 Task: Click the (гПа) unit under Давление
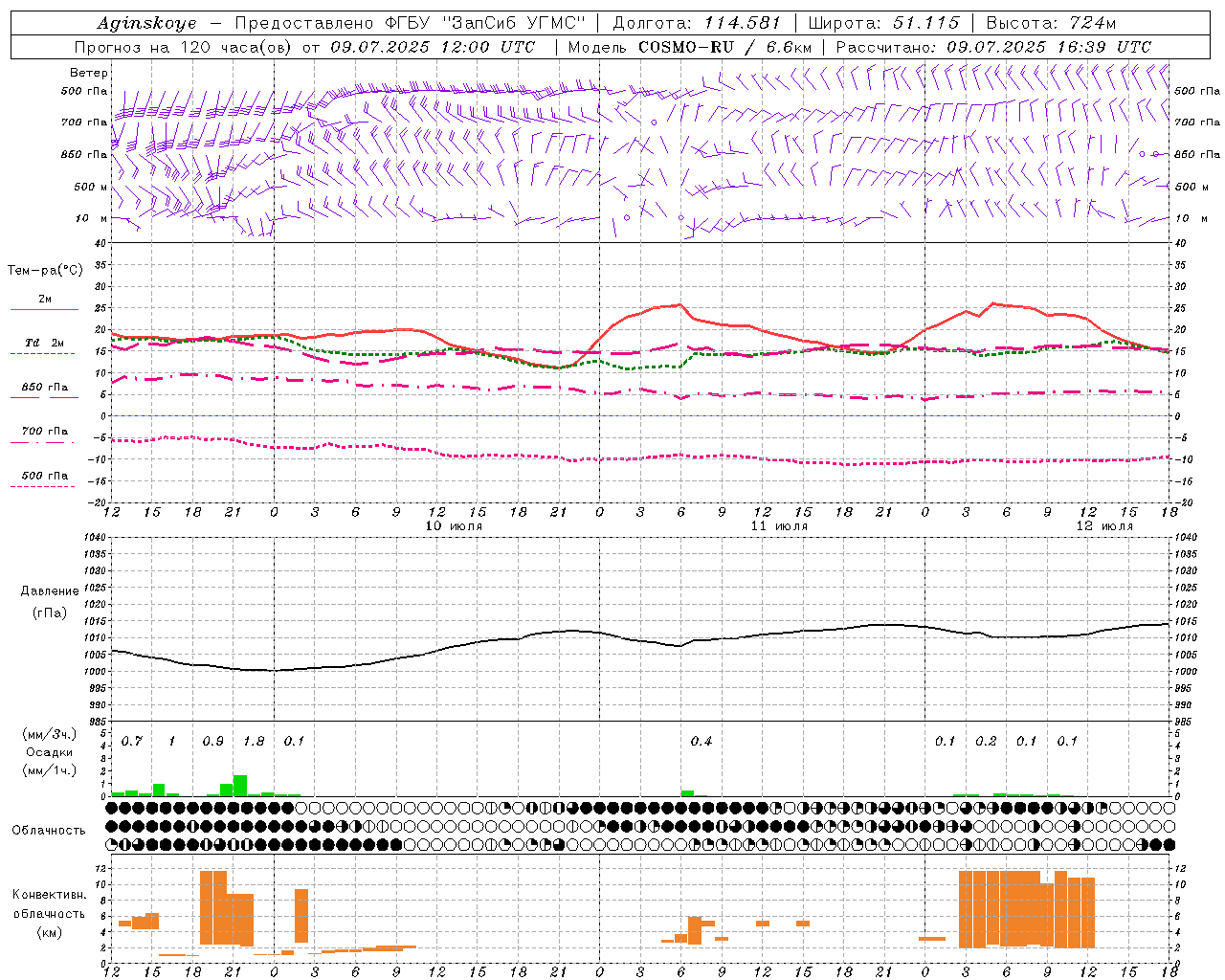click(x=50, y=612)
